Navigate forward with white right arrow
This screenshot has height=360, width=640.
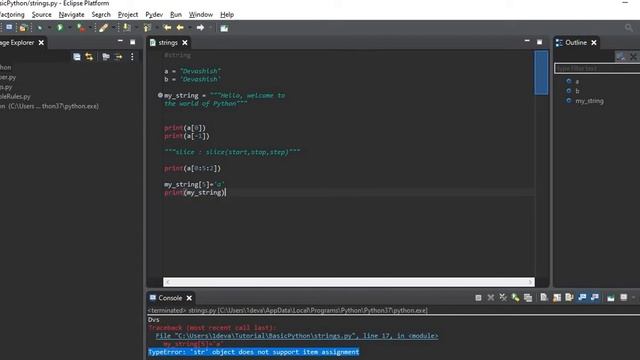(200, 28)
